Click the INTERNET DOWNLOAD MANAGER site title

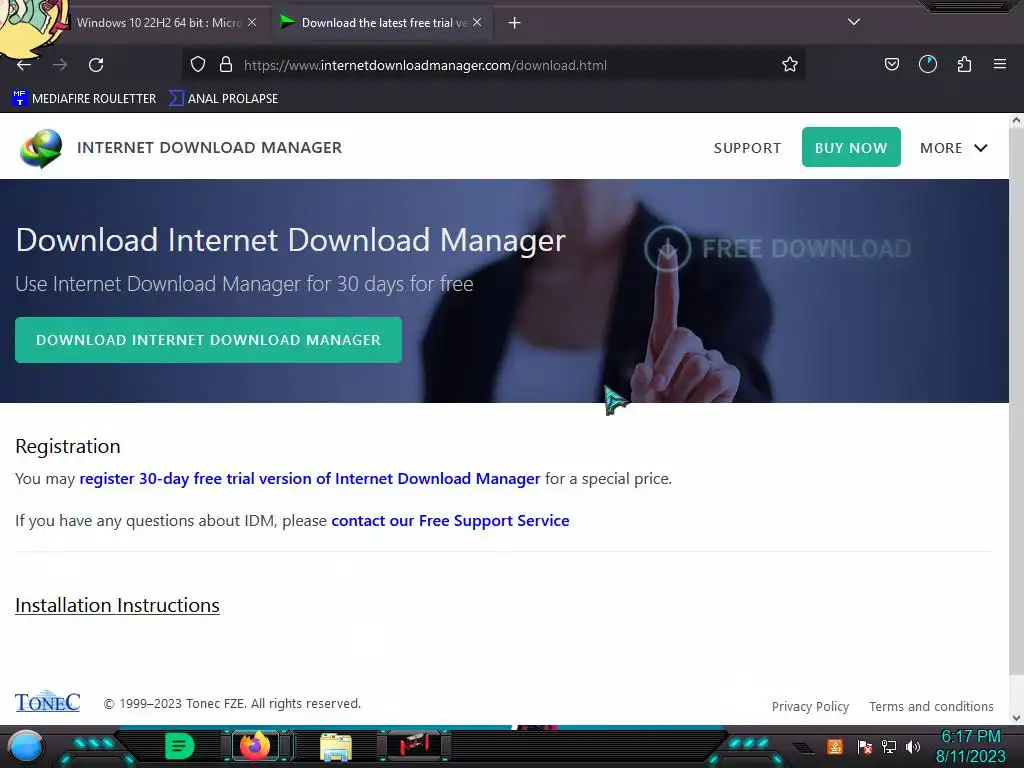click(x=209, y=148)
